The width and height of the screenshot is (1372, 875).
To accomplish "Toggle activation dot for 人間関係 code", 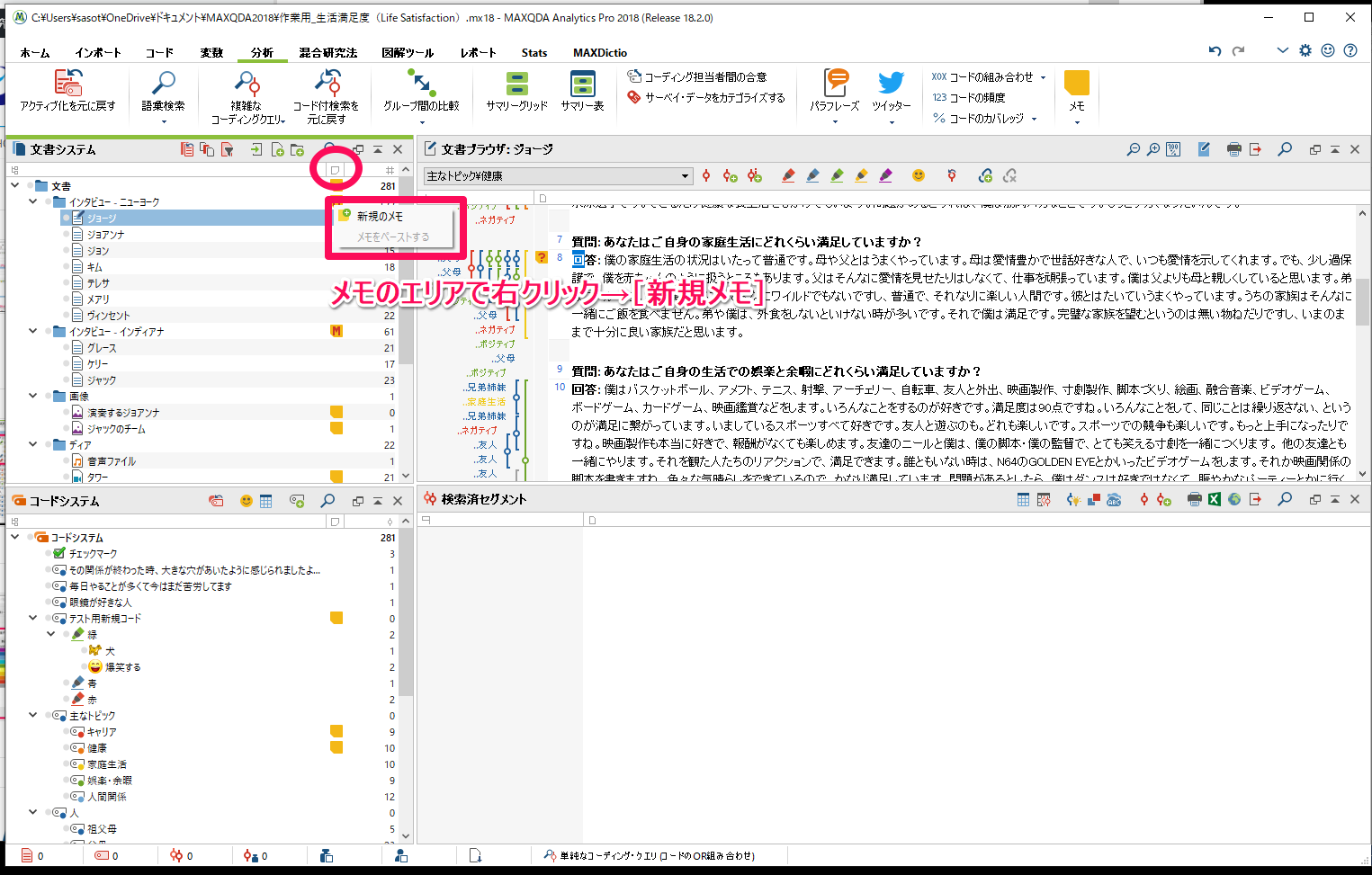I will point(66,796).
